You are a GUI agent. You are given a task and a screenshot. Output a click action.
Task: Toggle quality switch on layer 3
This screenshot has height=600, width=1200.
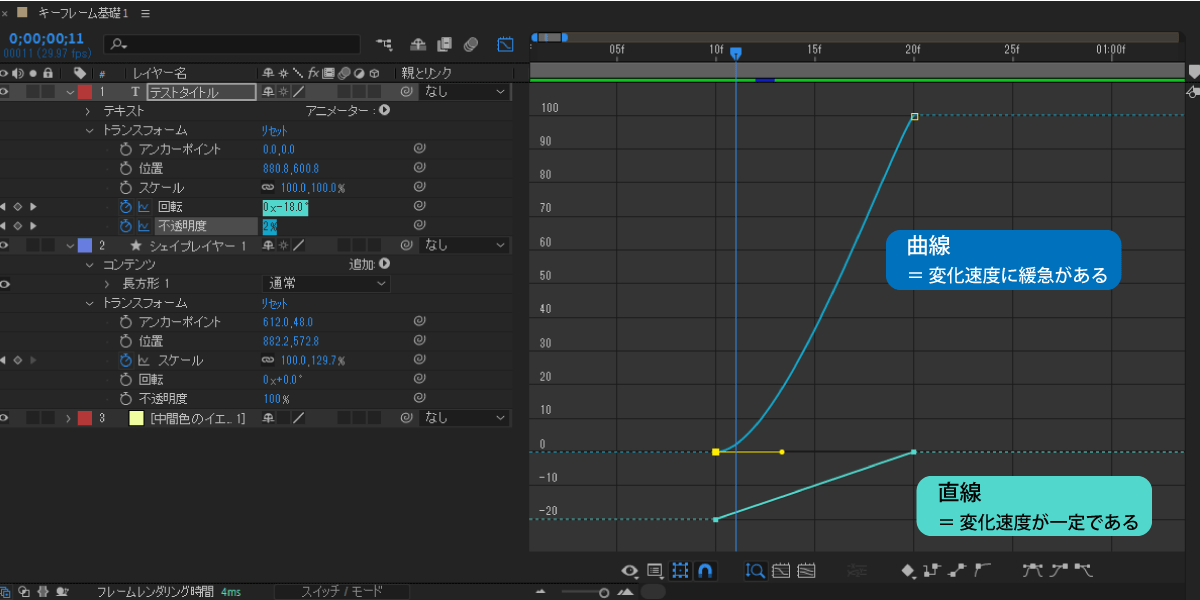point(298,418)
